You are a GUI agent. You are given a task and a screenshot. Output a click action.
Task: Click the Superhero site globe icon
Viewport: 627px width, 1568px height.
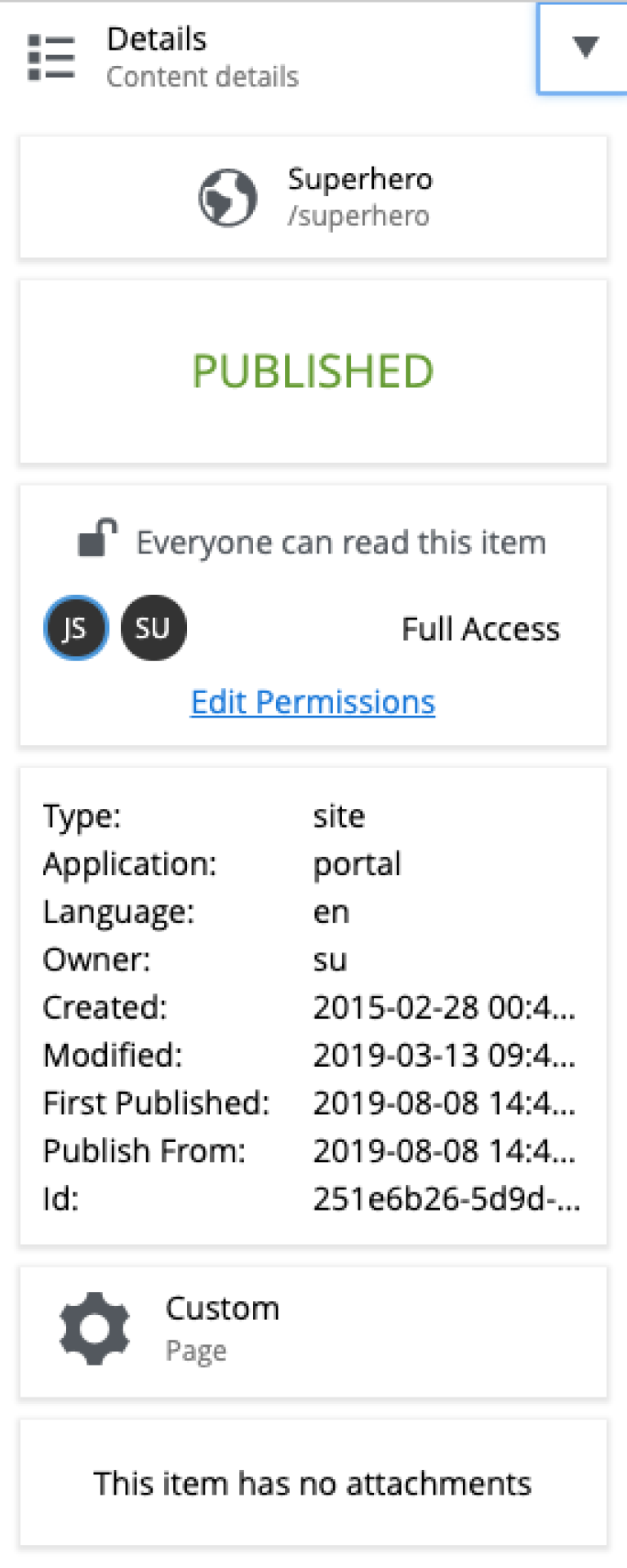(x=228, y=198)
